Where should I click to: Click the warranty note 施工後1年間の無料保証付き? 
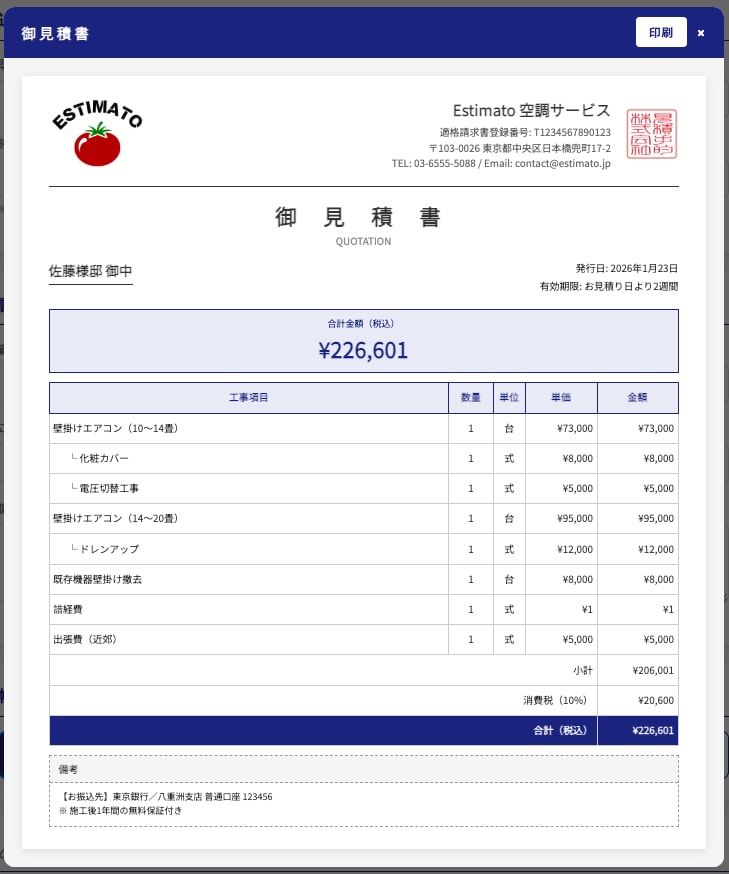click(120, 811)
